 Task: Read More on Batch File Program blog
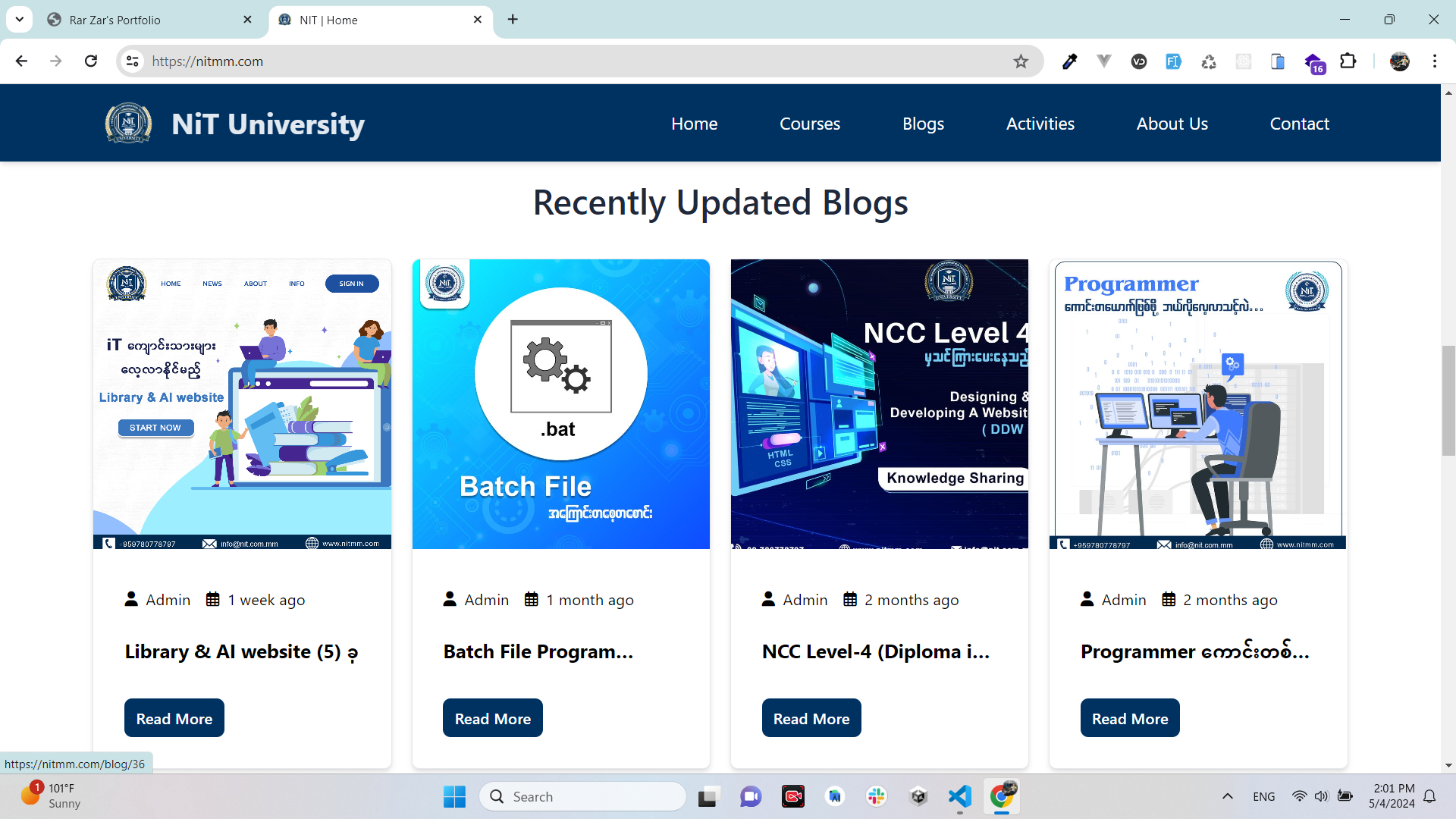[493, 718]
